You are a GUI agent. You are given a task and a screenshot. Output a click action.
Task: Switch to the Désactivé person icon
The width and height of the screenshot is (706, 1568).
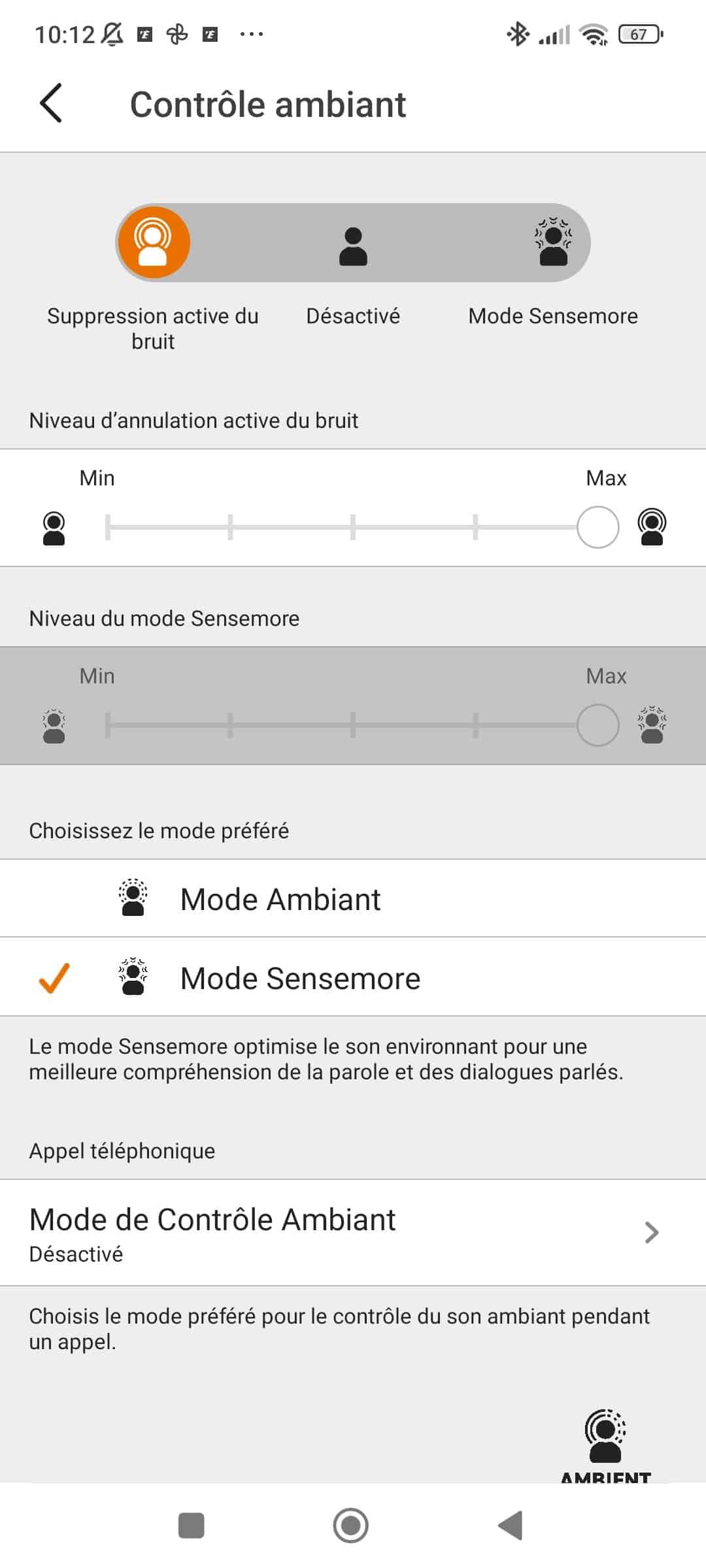[353, 246]
